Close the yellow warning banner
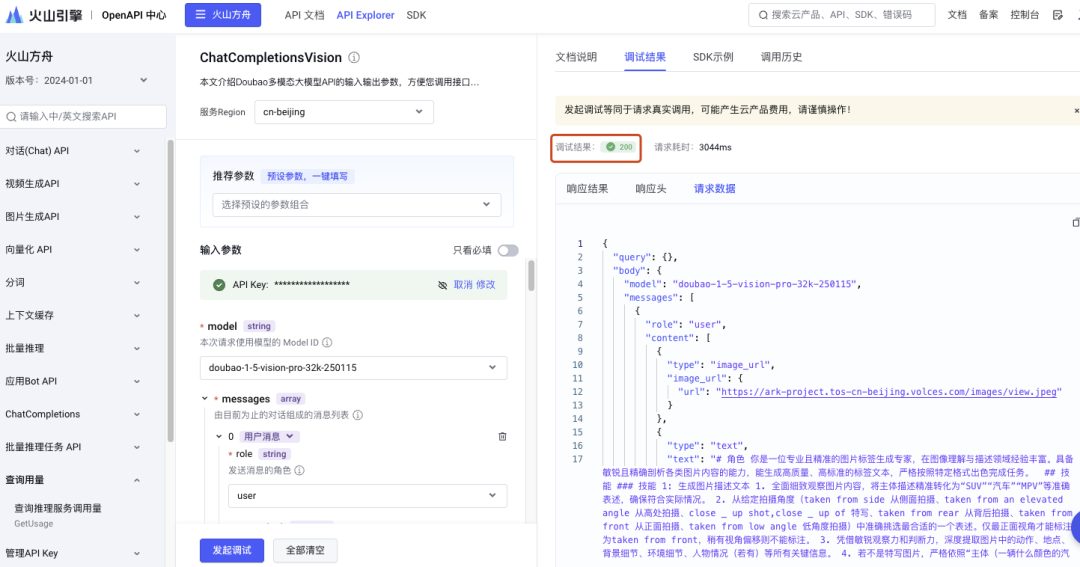This screenshot has width=1080, height=567. point(1076,110)
